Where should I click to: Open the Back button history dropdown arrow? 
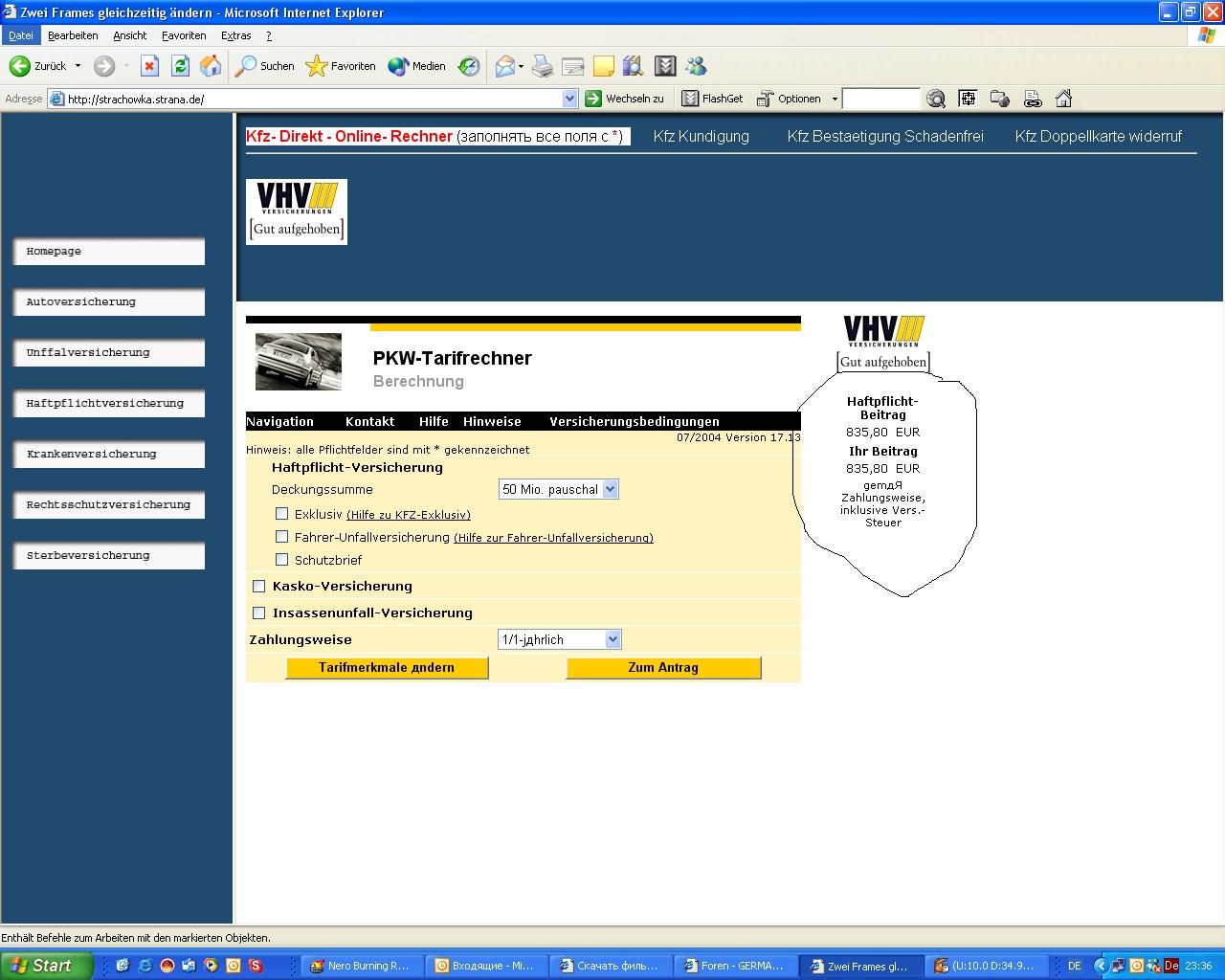(78, 66)
